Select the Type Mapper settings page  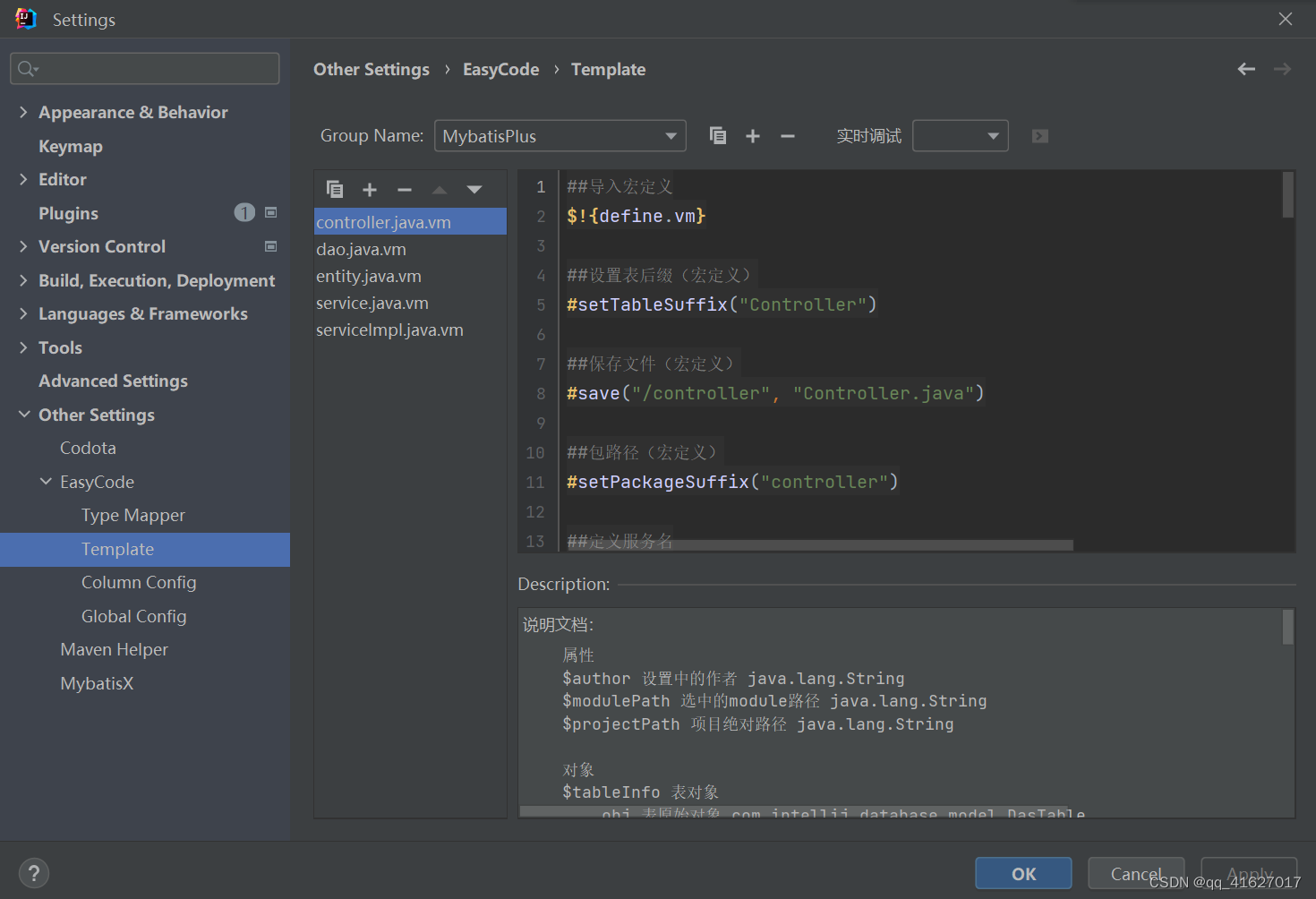tap(132, 515)
